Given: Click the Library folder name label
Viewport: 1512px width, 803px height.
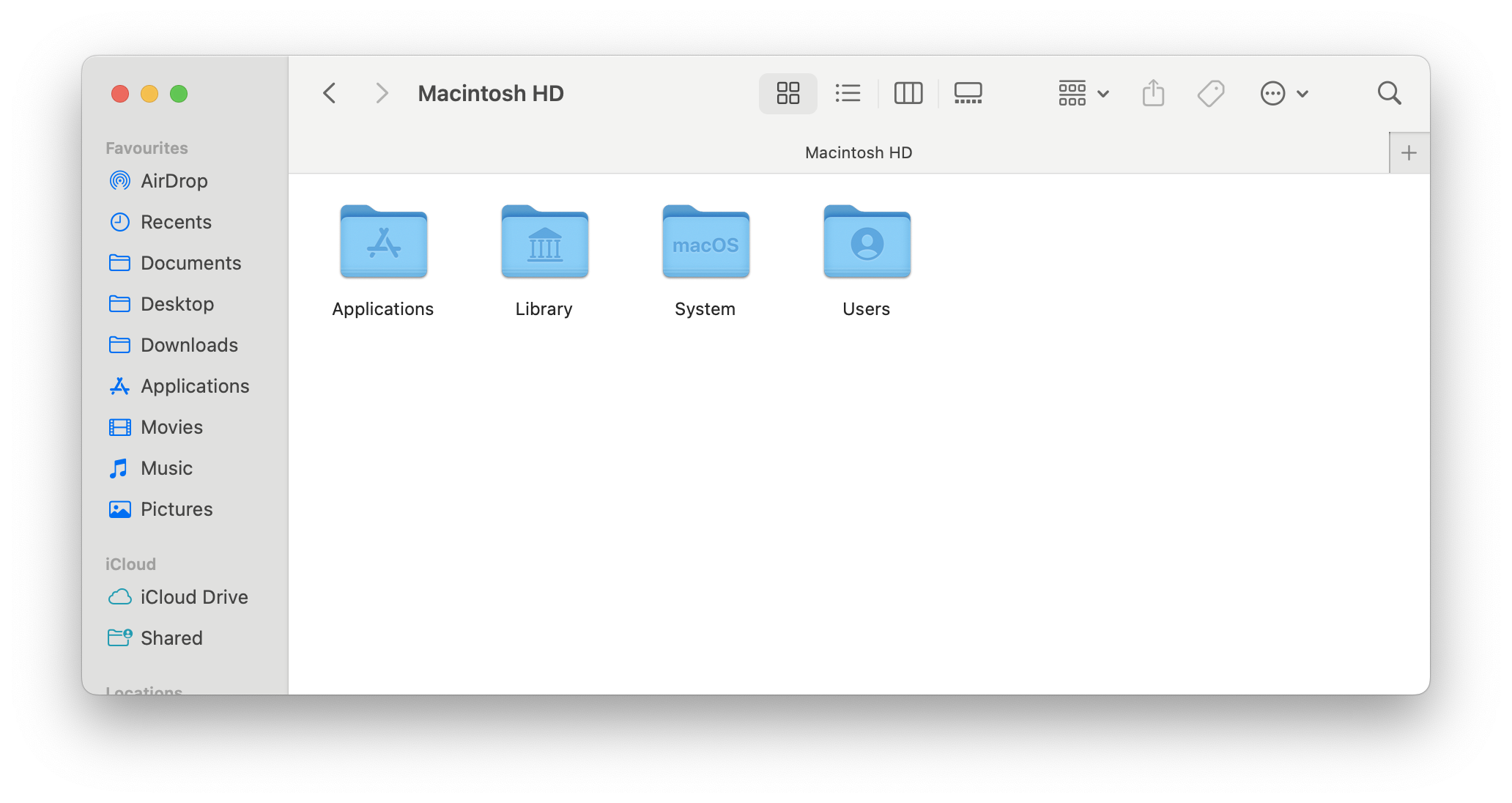Looking at the screenshot, I should [x=544, y=309].
